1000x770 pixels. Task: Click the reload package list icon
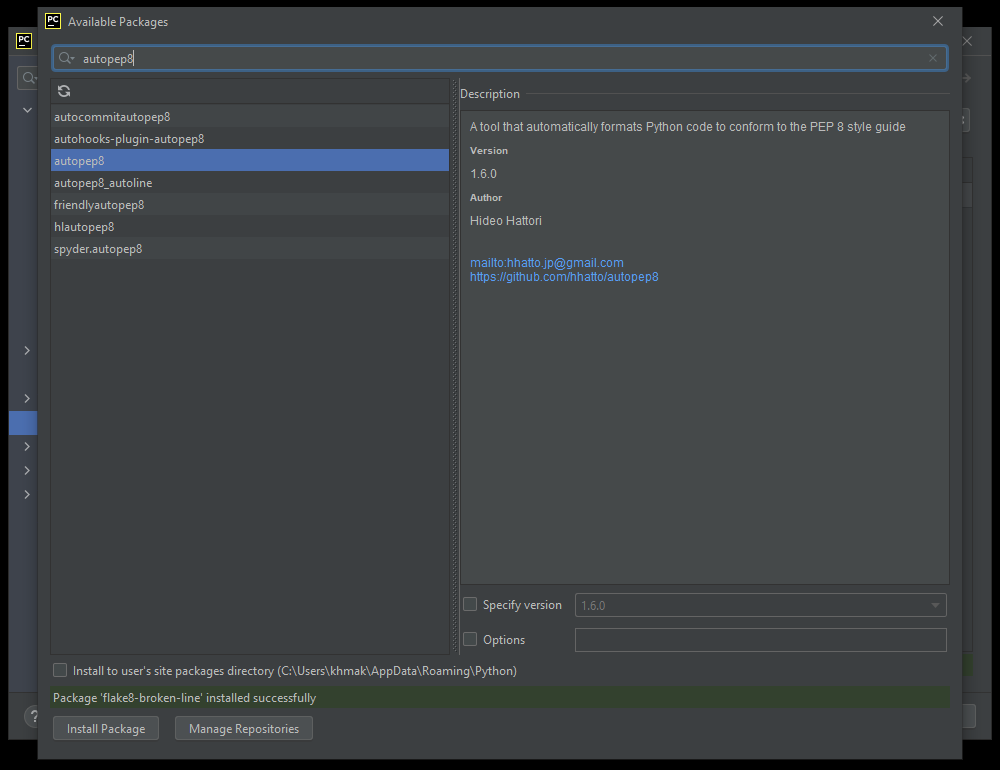tap(64, 91)
